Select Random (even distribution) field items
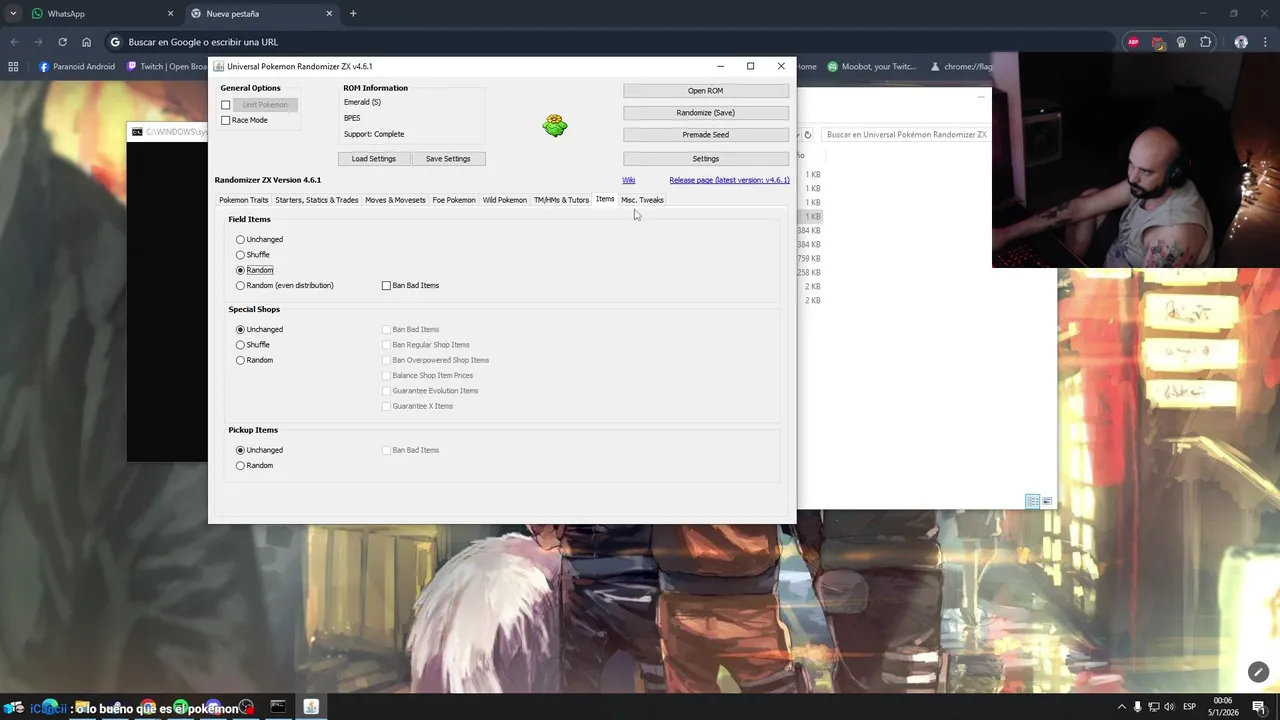 (285, 286)
